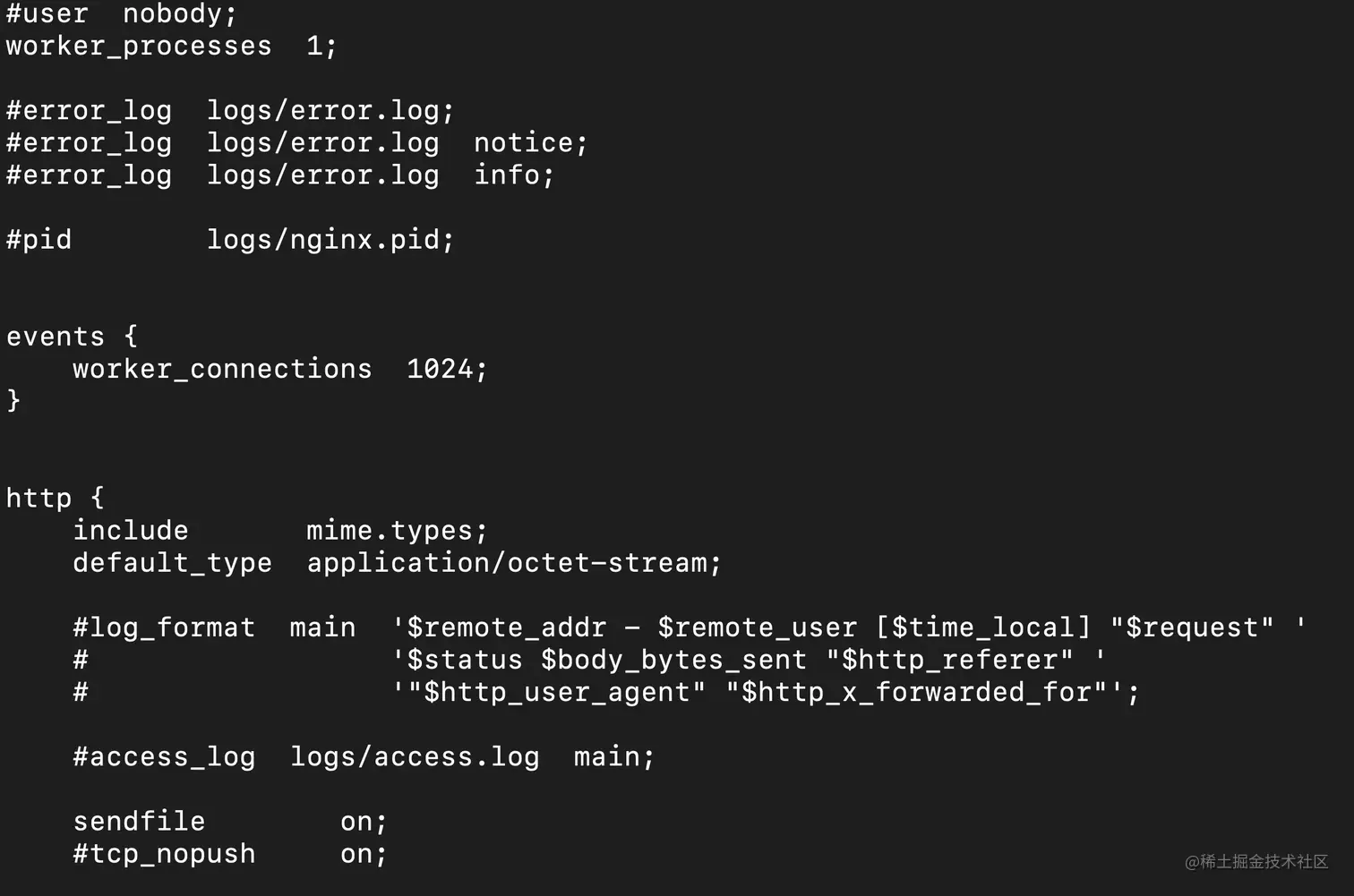Click the '#user nobody;' commented line
This screenshot has height=896, width=1354.
point(121,13)
